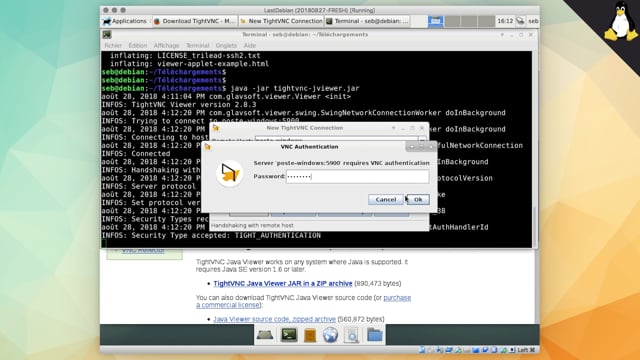The image size is (640, 360).
Task: Launch web browser globe from dock
Action: click(x=330, y=335)
